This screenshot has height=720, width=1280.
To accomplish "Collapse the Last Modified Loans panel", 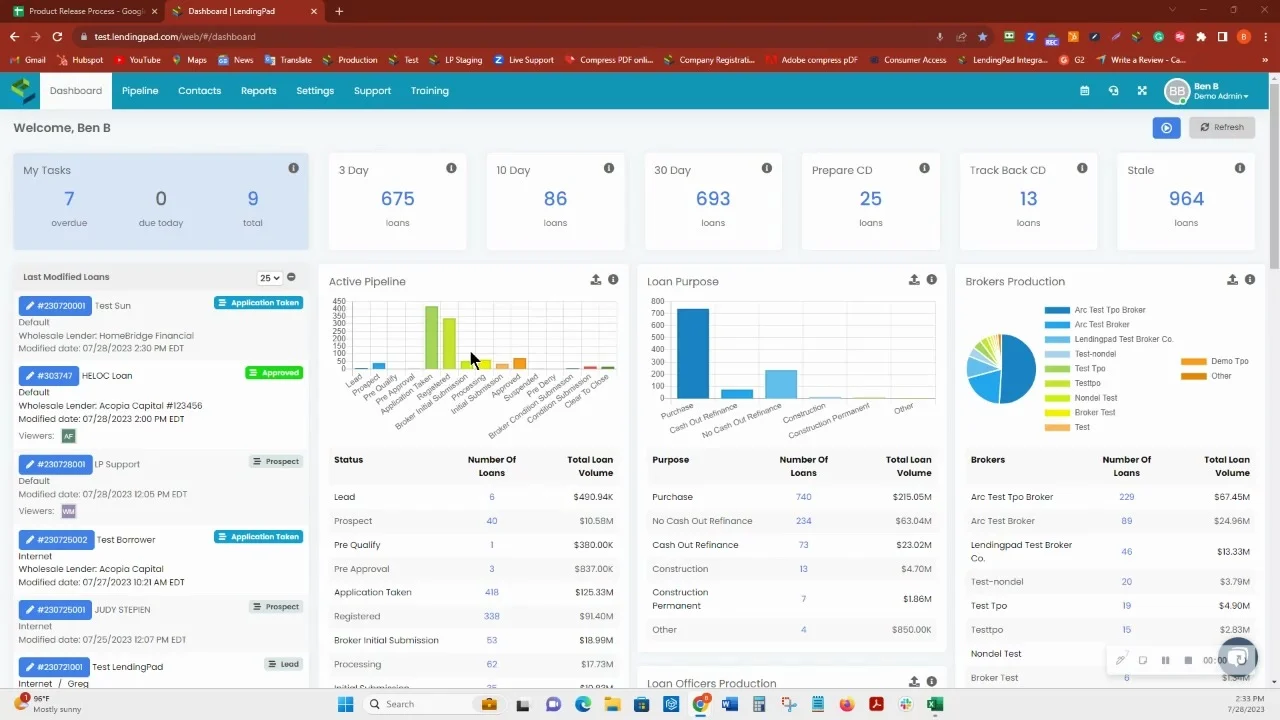I will coord(291,277).
